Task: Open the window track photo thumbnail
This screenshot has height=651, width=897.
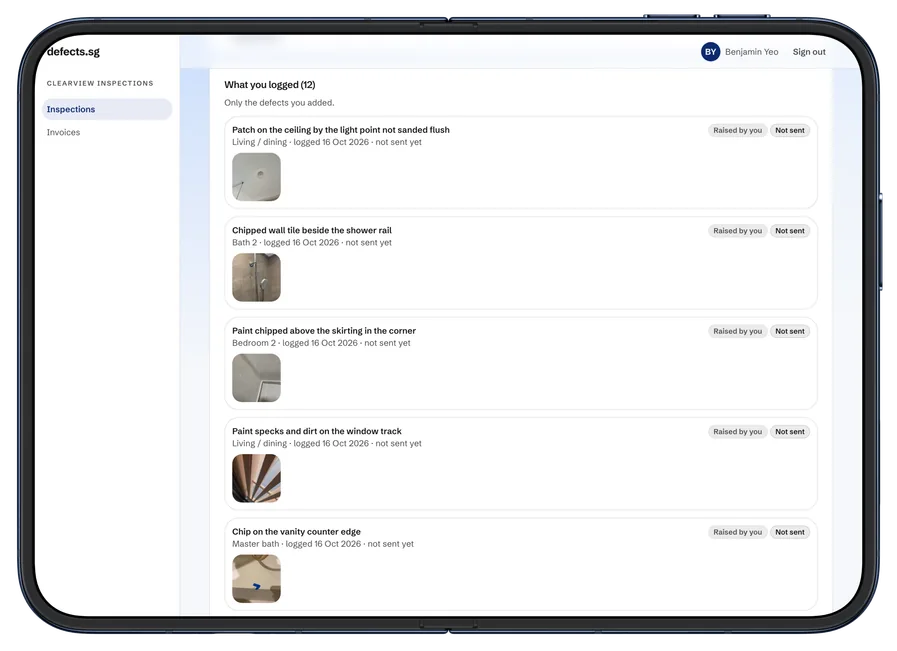Action: pos(256,478)
